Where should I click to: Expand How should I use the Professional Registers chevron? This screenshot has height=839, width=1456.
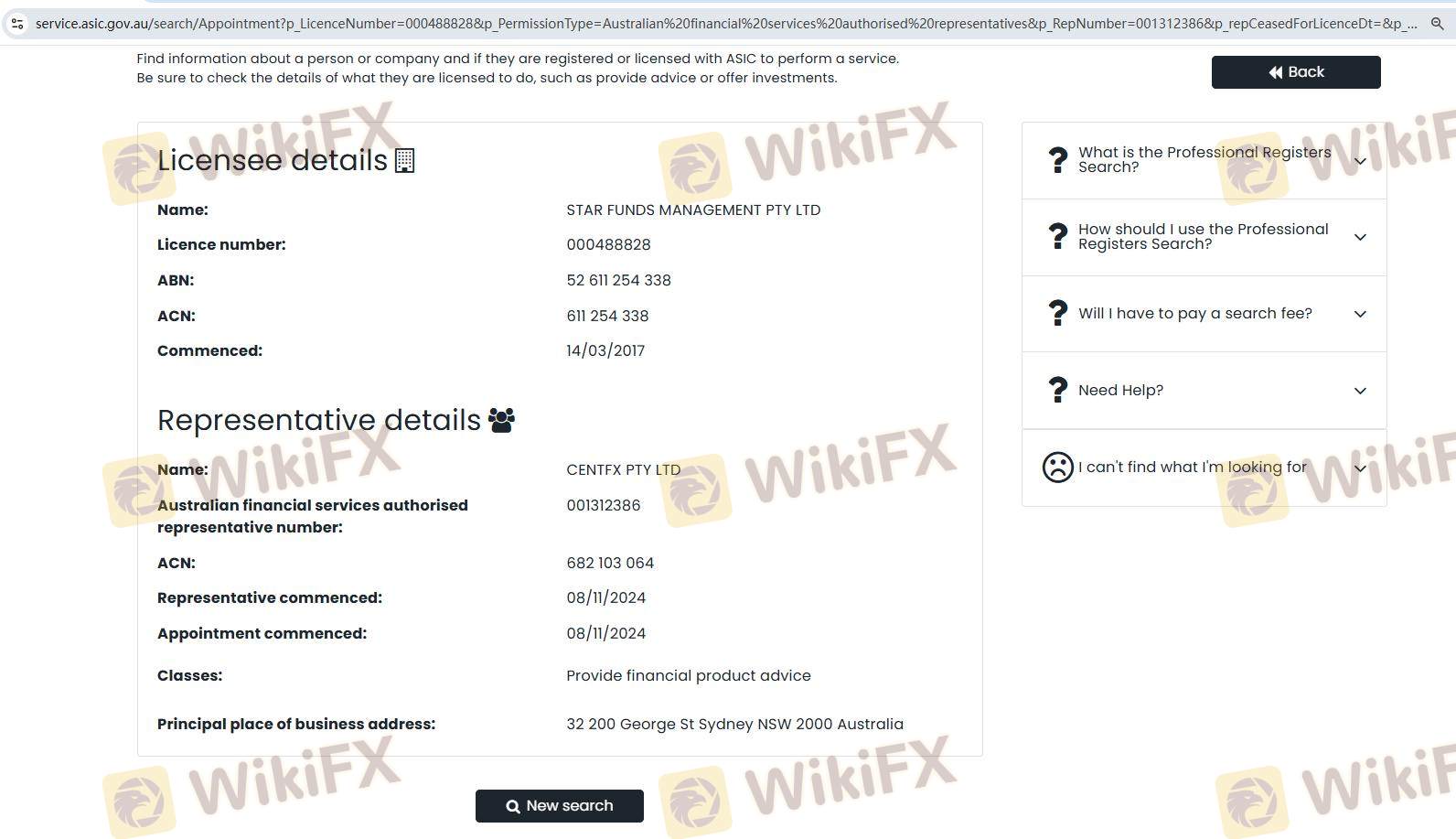click(1360, 237)
